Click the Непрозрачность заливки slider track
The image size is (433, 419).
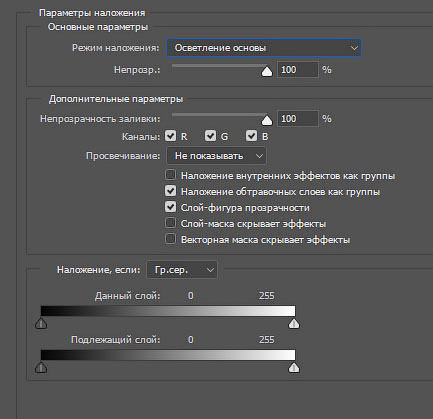219,115
